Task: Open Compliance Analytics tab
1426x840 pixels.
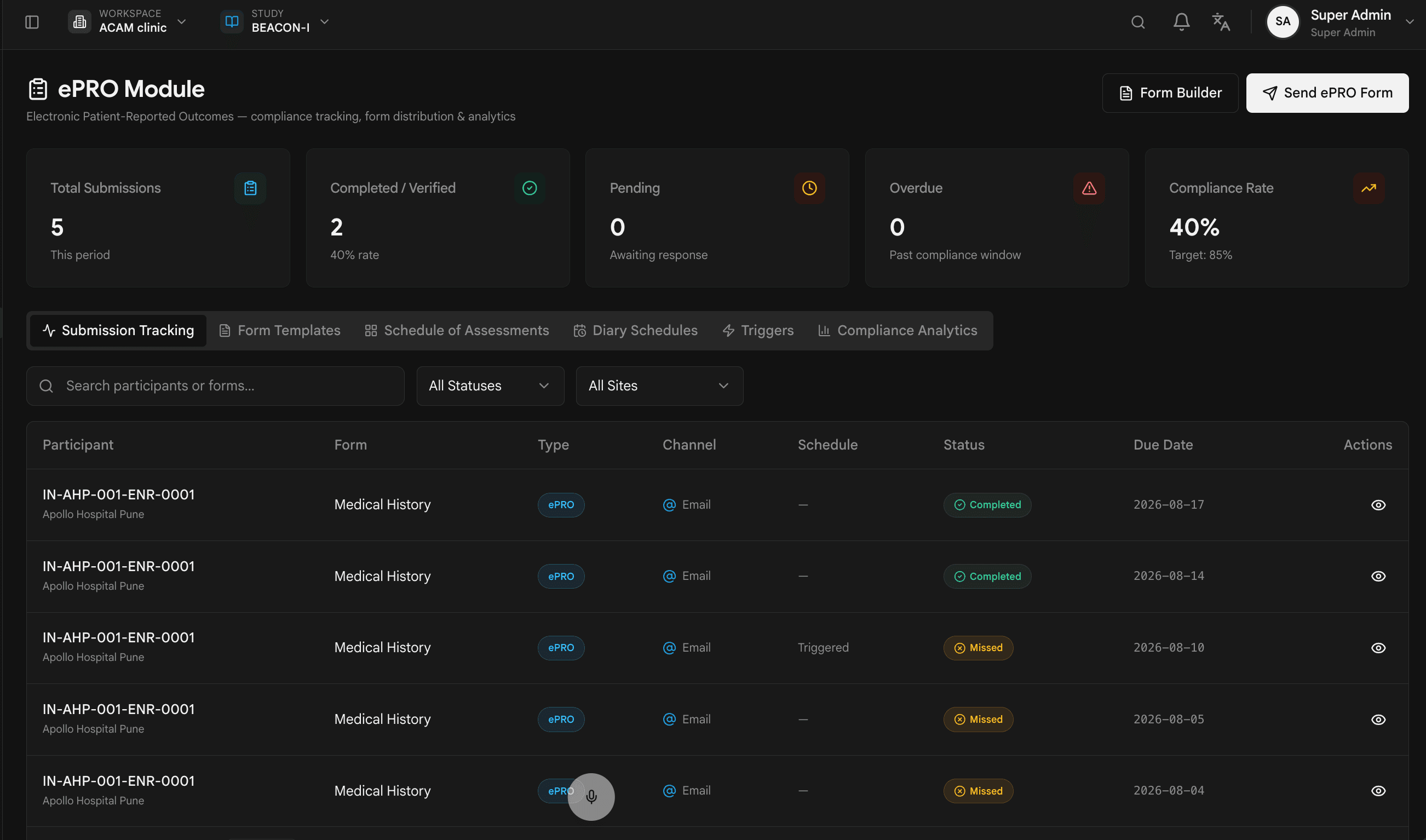Action: (x=897, y=331)
